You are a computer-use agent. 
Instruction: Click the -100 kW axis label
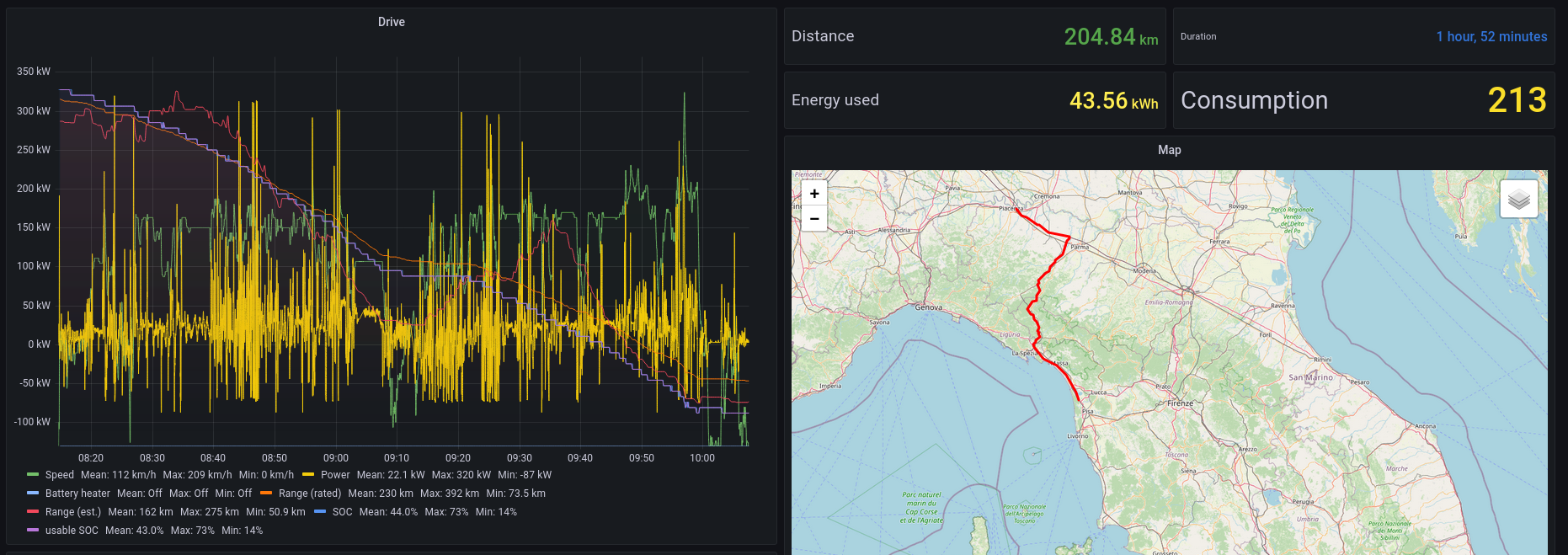click(x=32, y=422)
